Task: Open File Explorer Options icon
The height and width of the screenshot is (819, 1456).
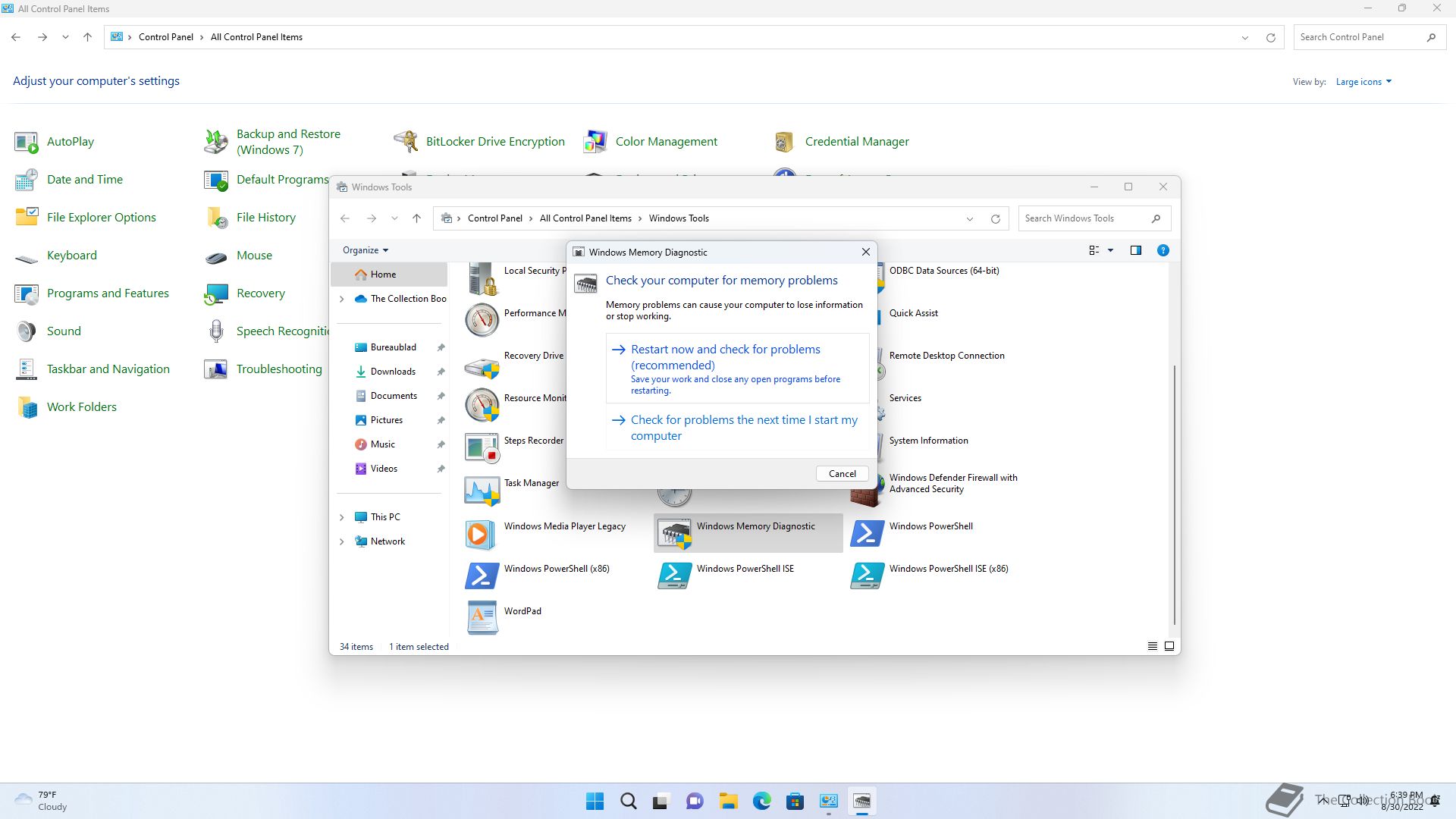Action: click(27, 218)
